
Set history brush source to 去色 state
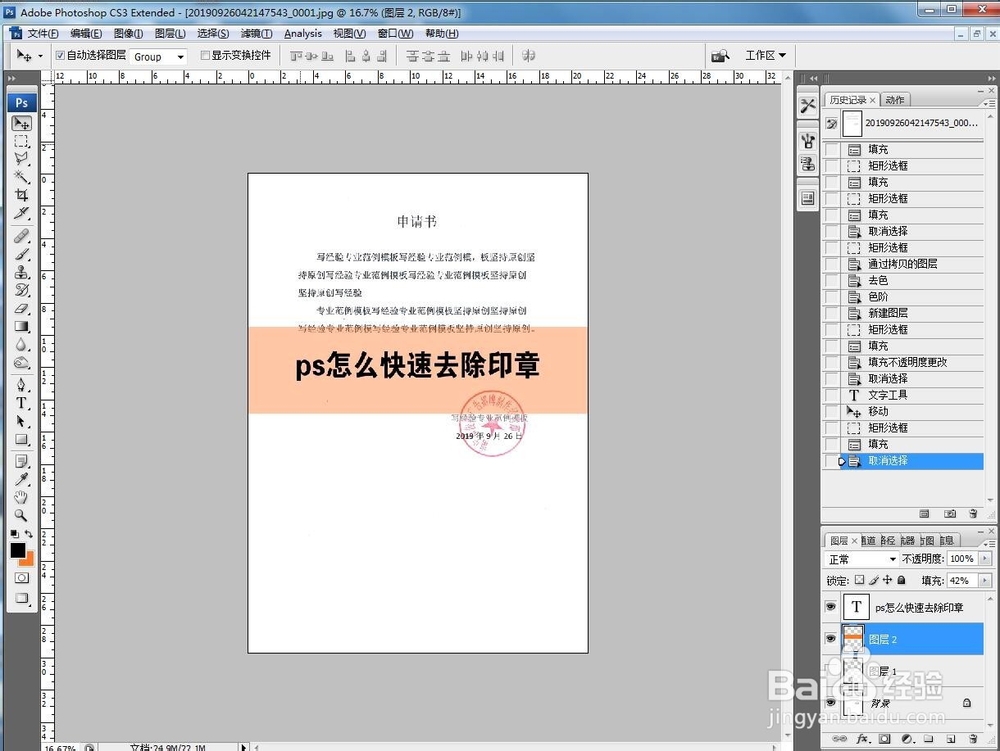[x=832, y=281]
